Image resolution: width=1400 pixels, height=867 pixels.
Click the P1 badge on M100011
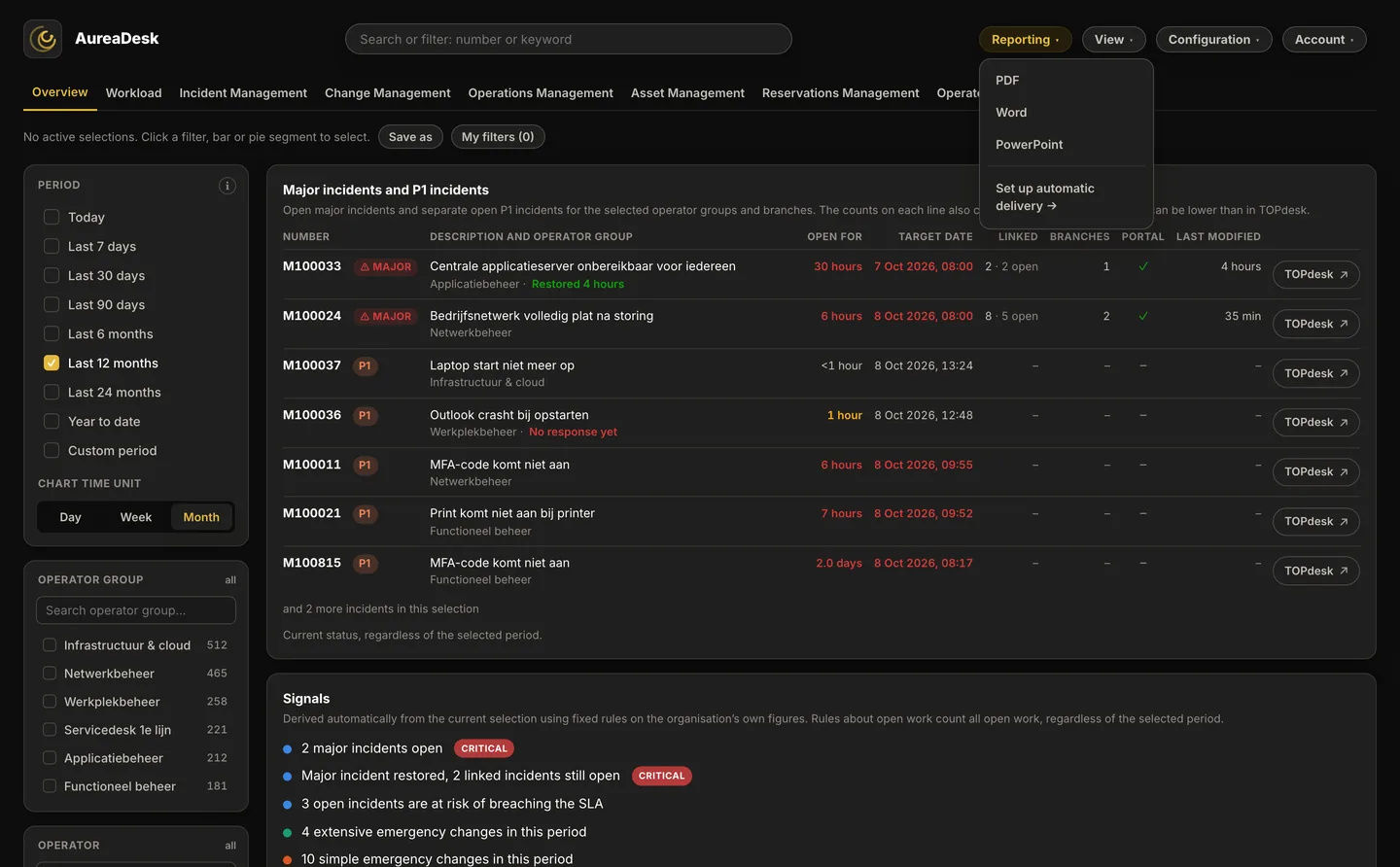pos(365,466)
